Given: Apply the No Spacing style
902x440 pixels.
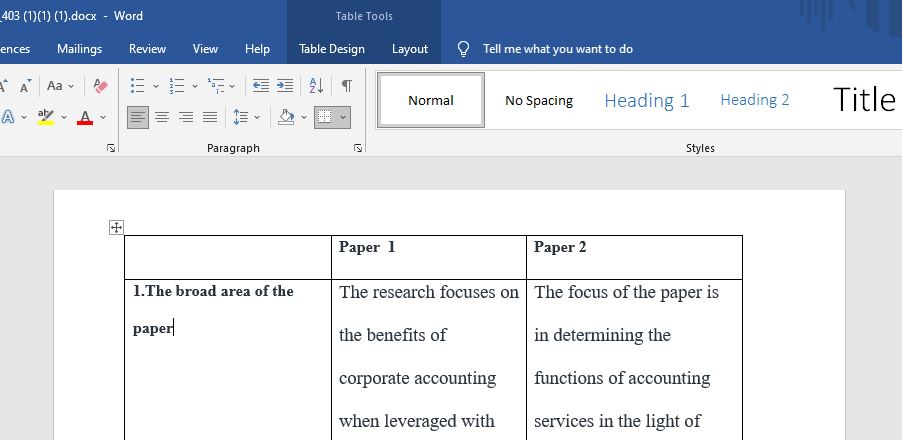Looking at the screenshot, I should [x=539, y=100].
